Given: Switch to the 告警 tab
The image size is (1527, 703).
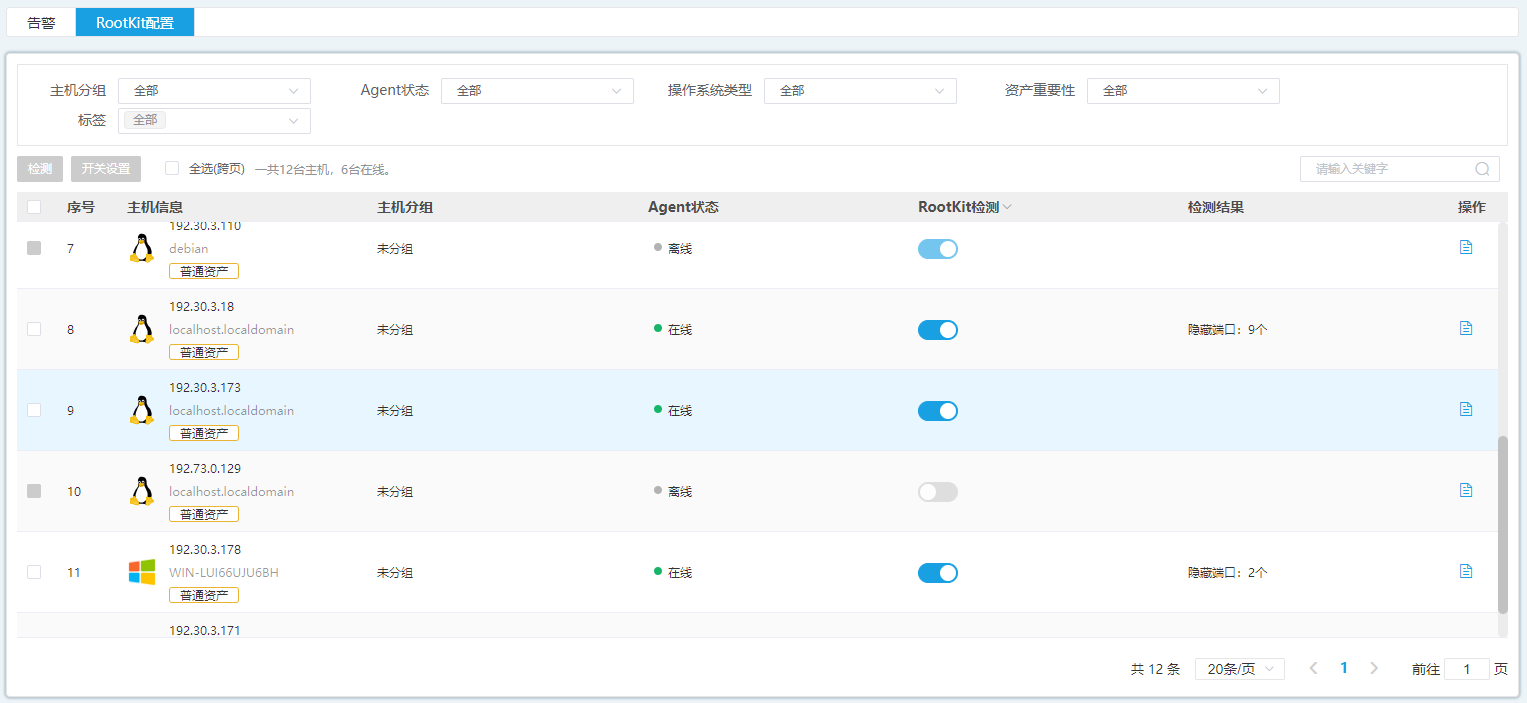Looking at the screenshot, I should tap(41, 23).
